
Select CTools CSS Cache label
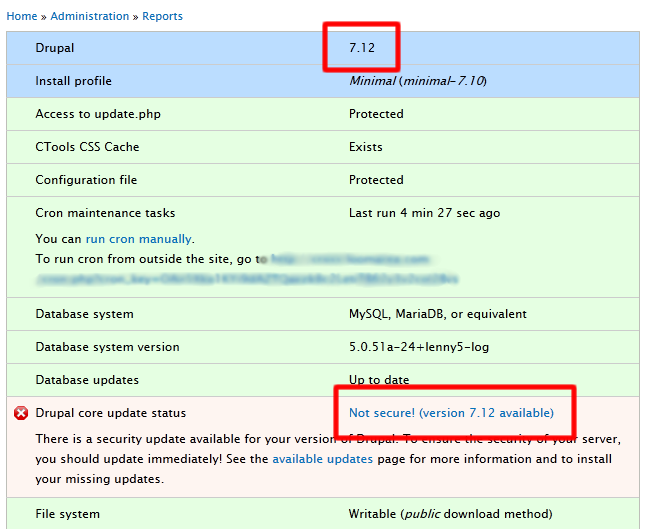tap(87, 147)
